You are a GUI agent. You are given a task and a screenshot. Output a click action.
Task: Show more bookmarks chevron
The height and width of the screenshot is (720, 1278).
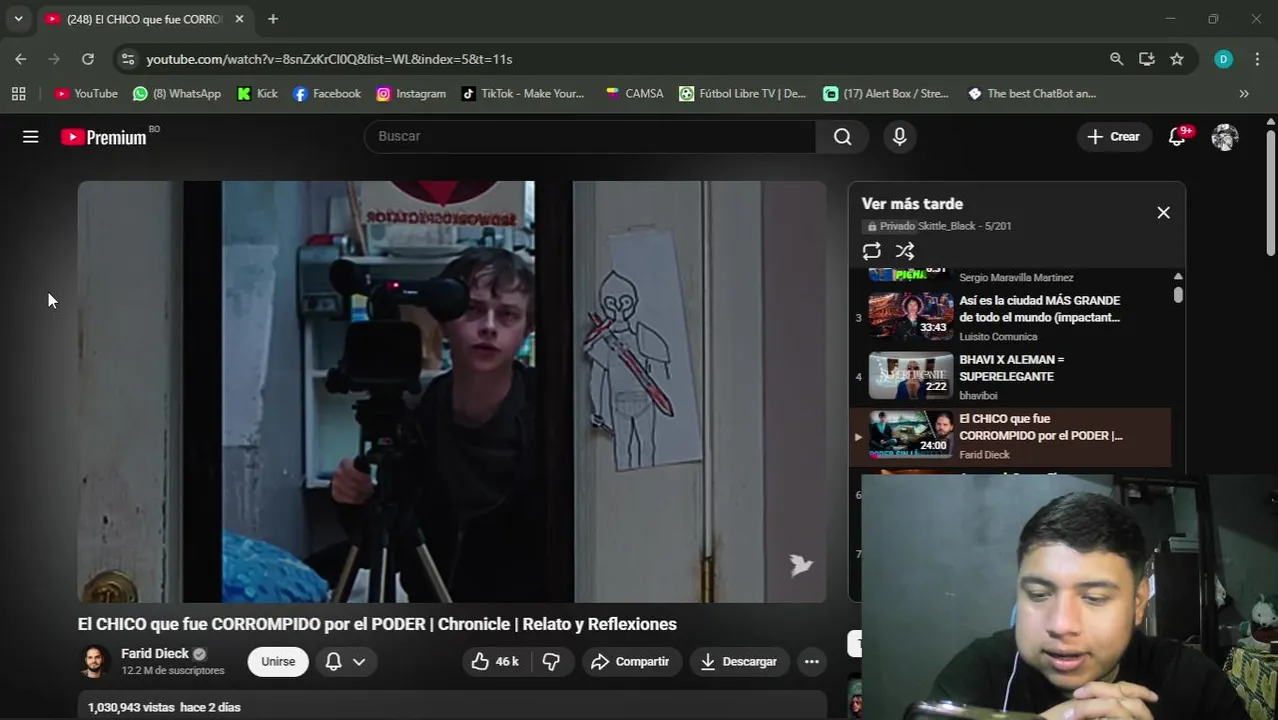1244,93
